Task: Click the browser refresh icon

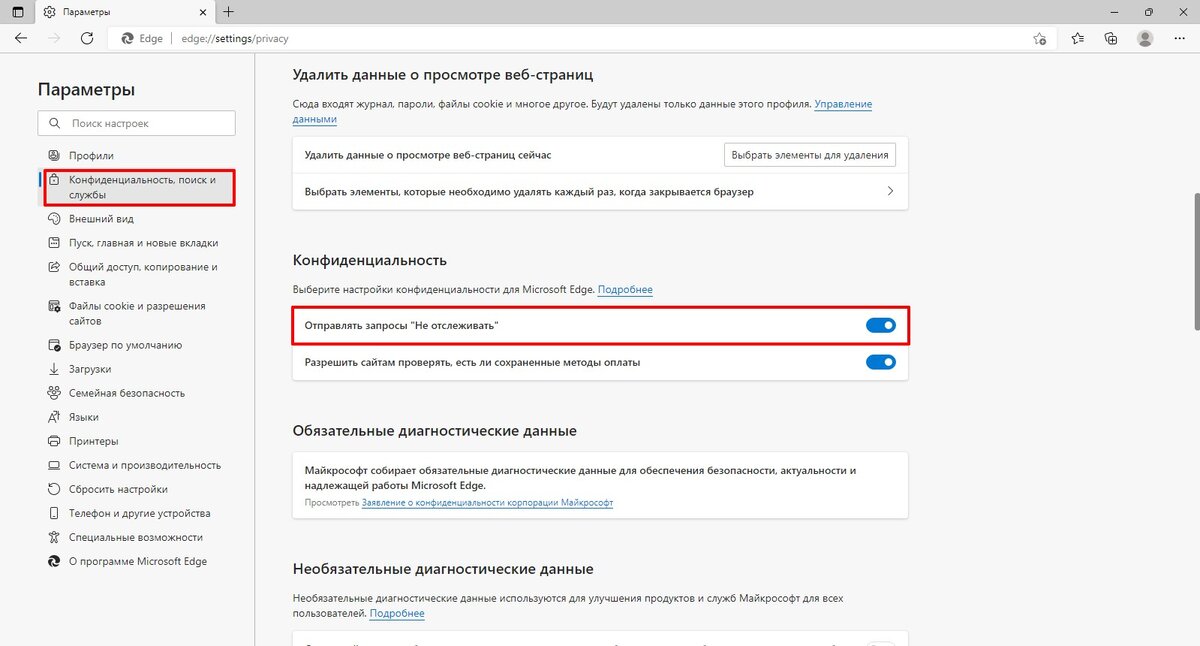Action: (x=87, y=39)
